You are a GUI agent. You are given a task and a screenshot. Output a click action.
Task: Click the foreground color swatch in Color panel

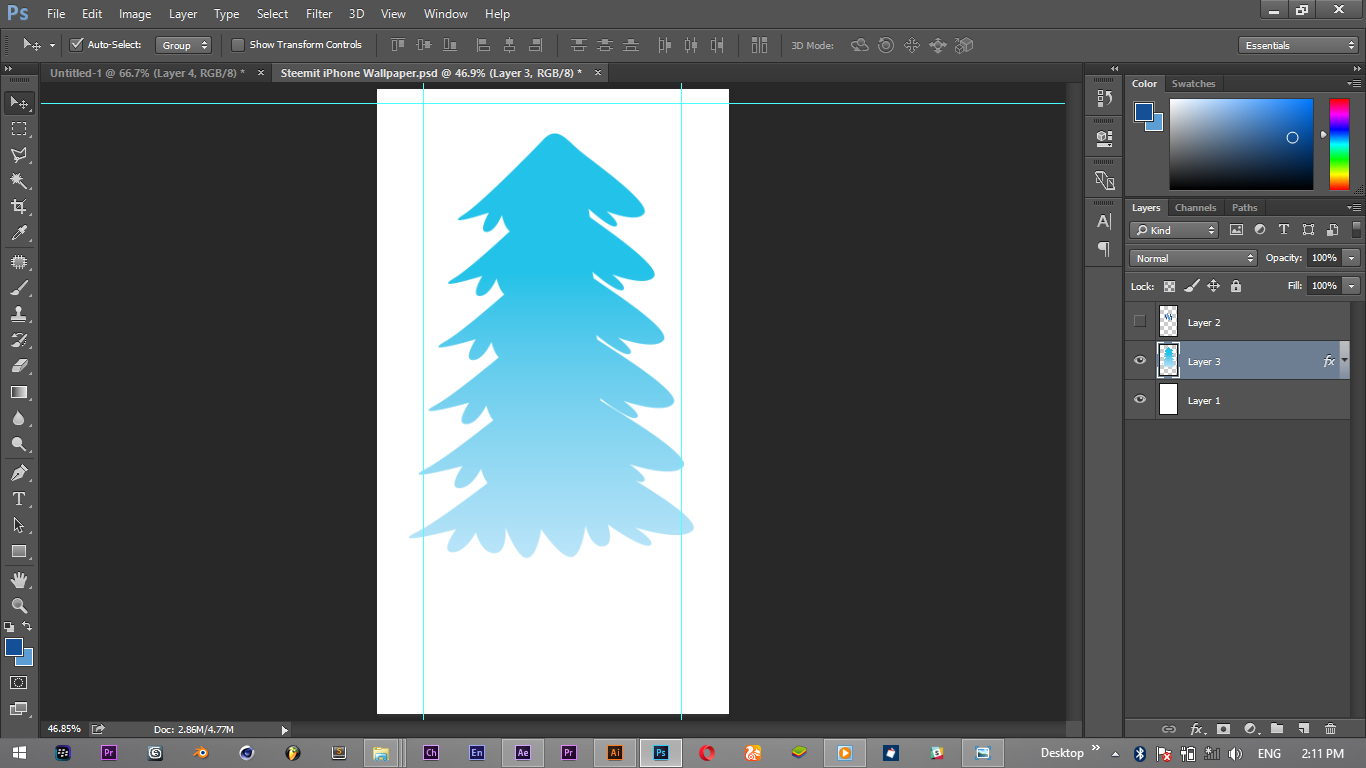click(x=1143, y=112)
